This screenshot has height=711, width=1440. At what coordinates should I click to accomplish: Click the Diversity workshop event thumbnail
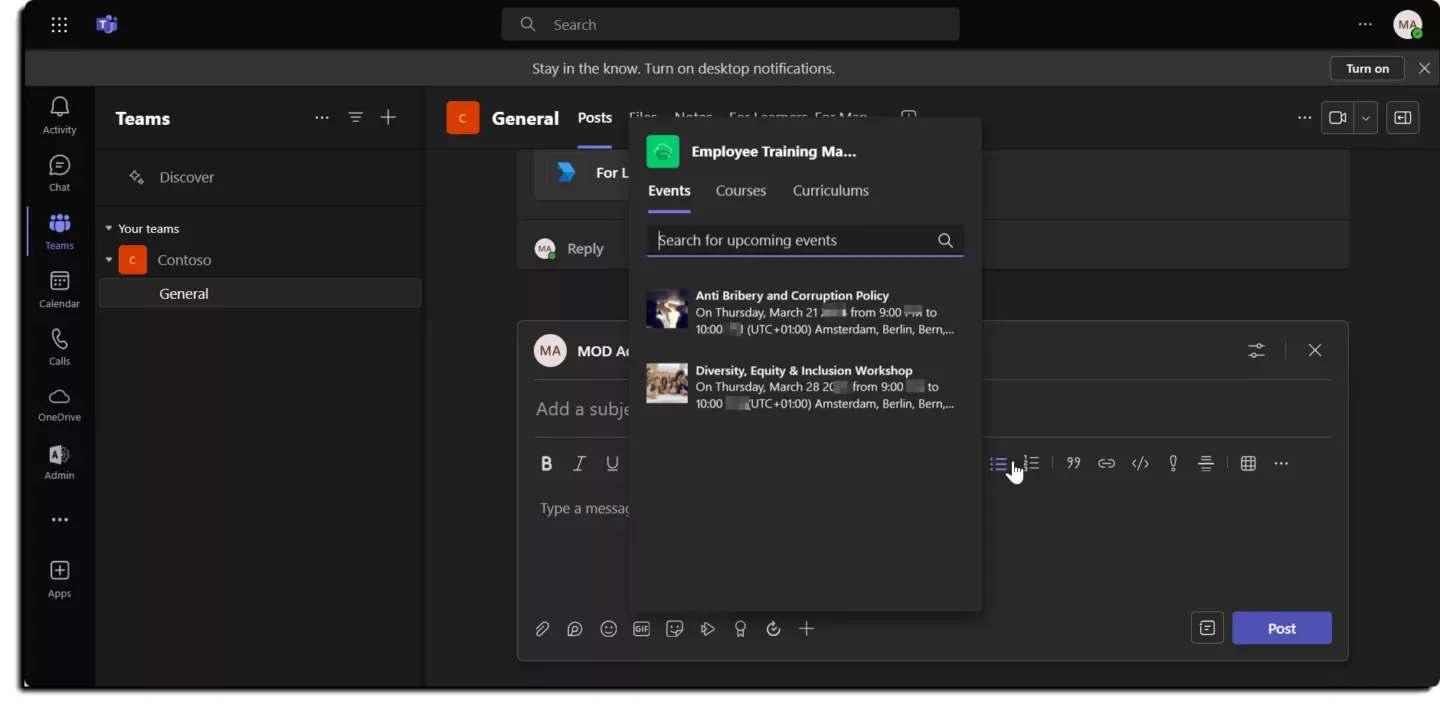coord(667,383)
